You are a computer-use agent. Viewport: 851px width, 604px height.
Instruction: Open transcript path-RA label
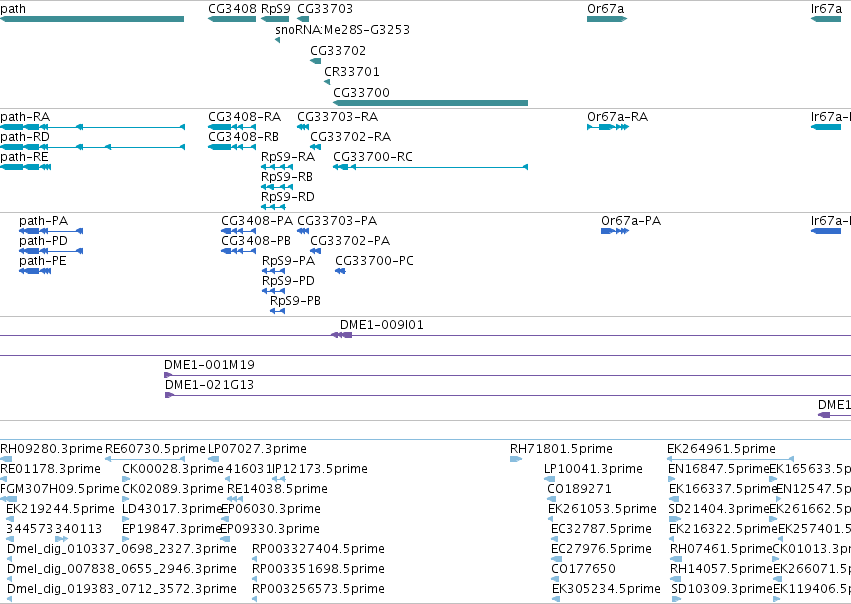25,117
